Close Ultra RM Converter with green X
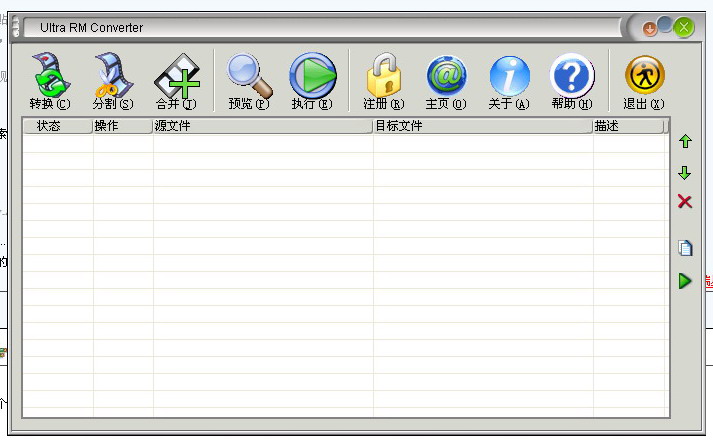713x446 pixels. (683, 27)
